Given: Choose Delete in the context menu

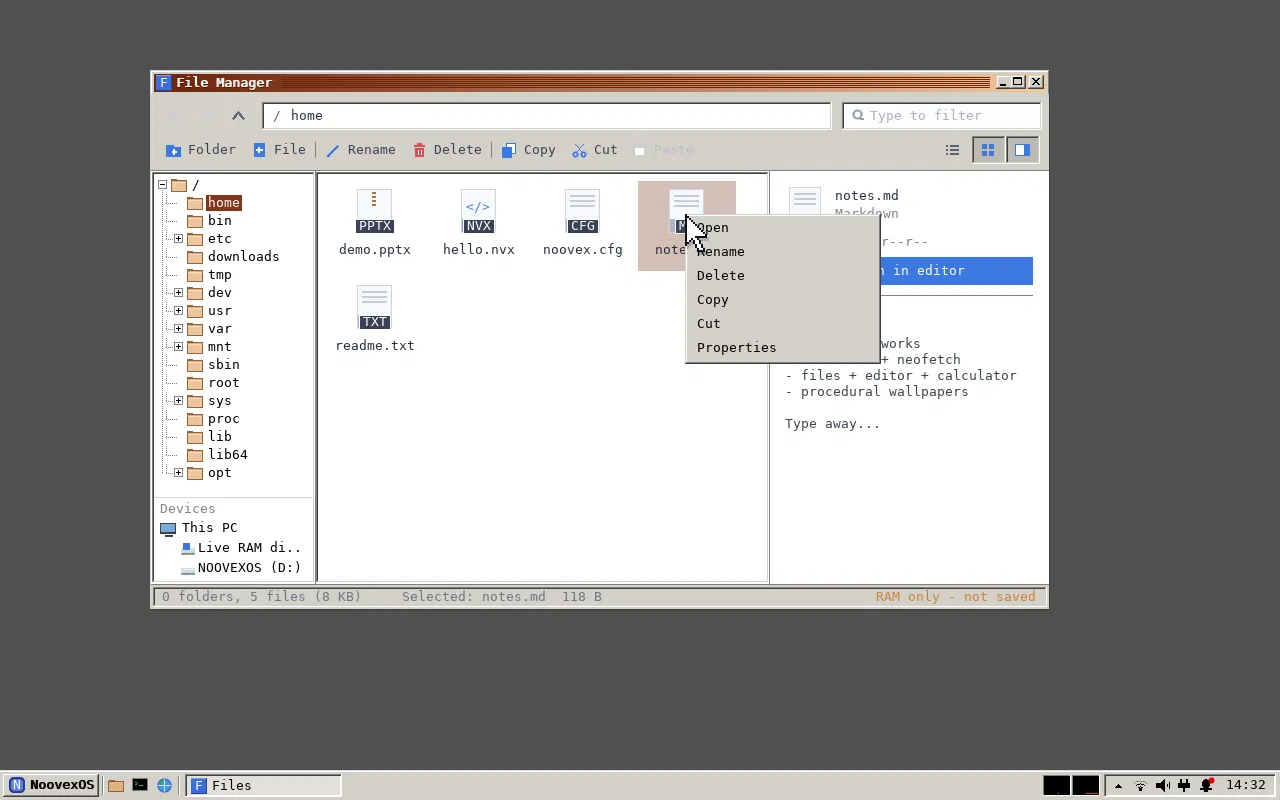Looking at the screenshot, I should (x=781, y=276).
